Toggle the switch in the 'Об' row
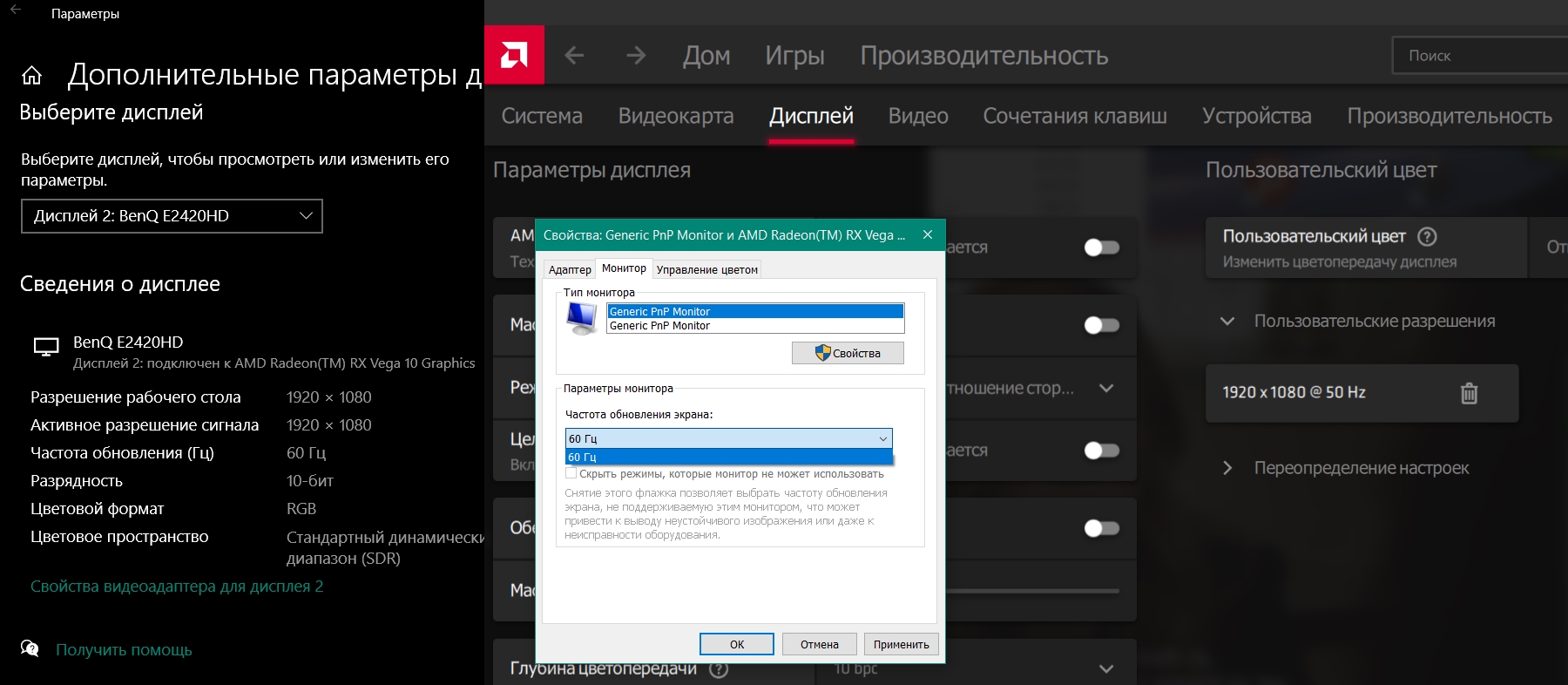This screenshot has width=1568, height=685. 1101,528
